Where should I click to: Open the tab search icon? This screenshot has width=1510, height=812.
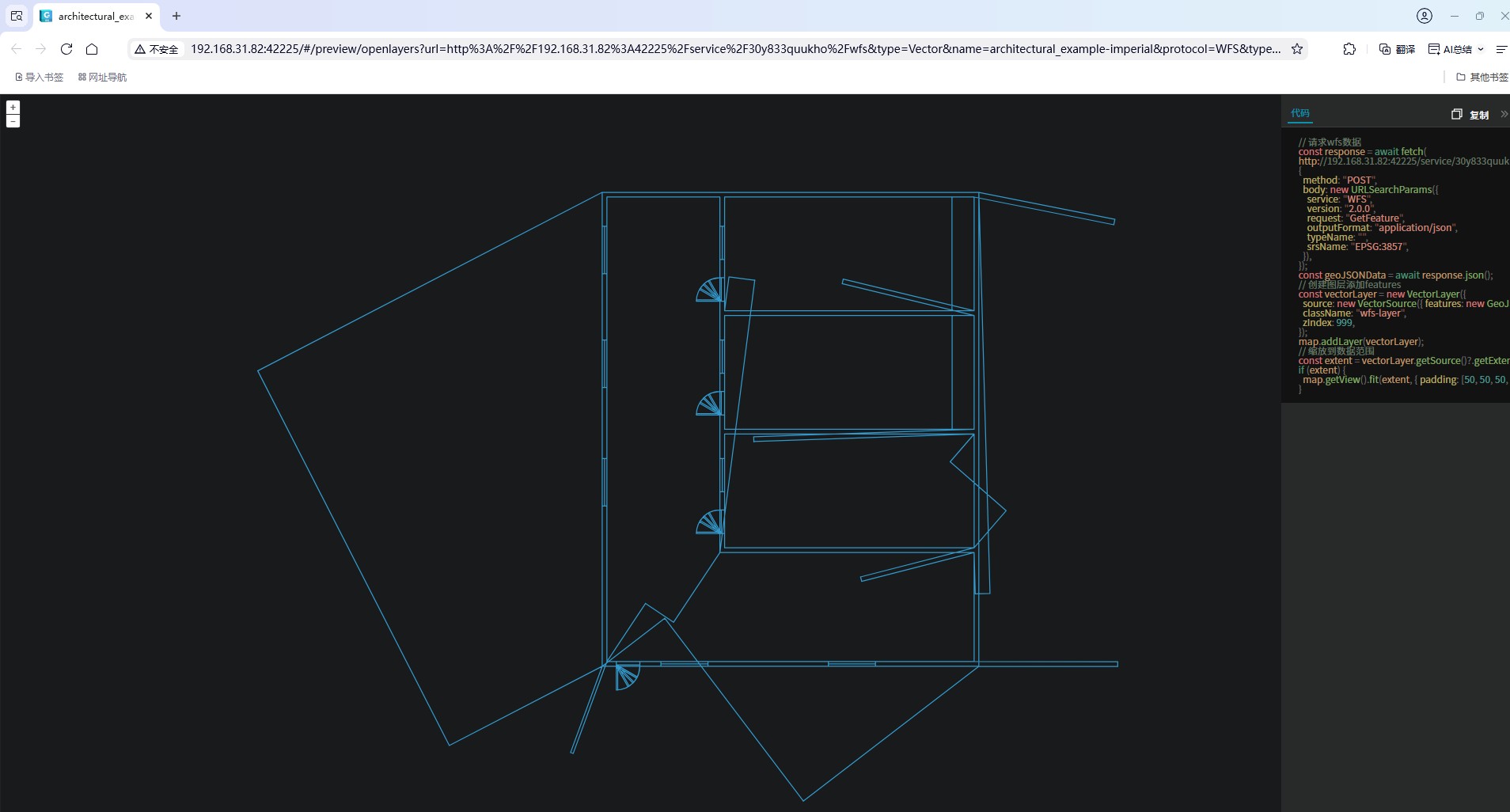click(17, 16)
